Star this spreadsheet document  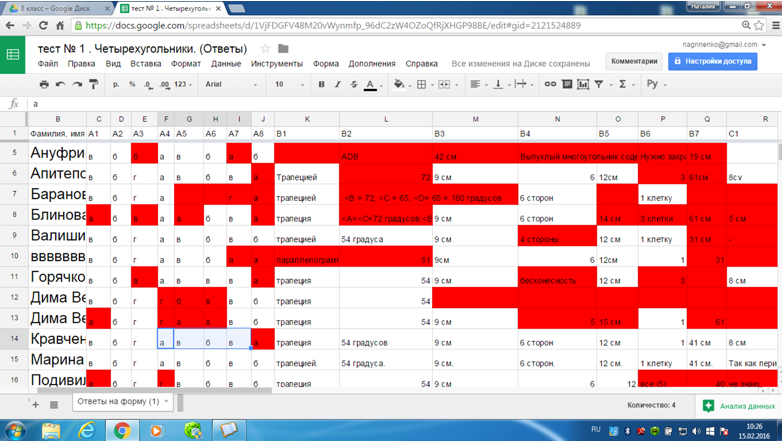265,48
